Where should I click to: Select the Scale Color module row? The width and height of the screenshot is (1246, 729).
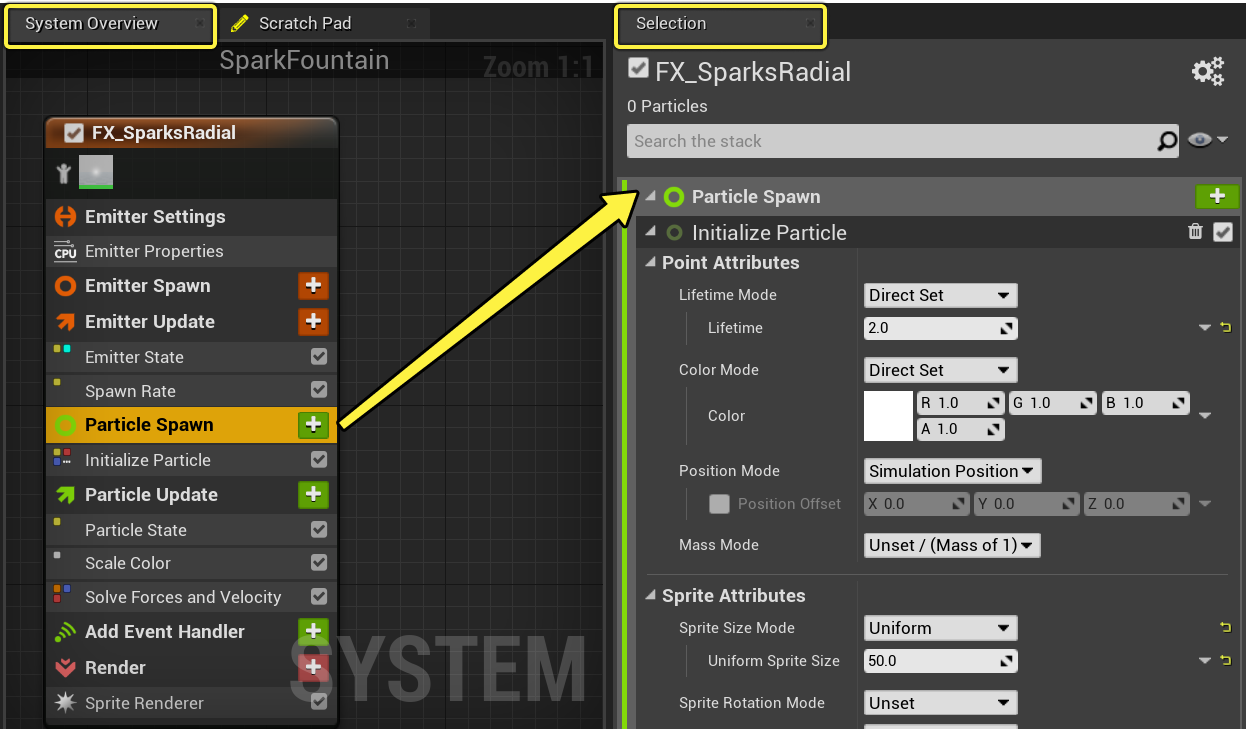192,563
